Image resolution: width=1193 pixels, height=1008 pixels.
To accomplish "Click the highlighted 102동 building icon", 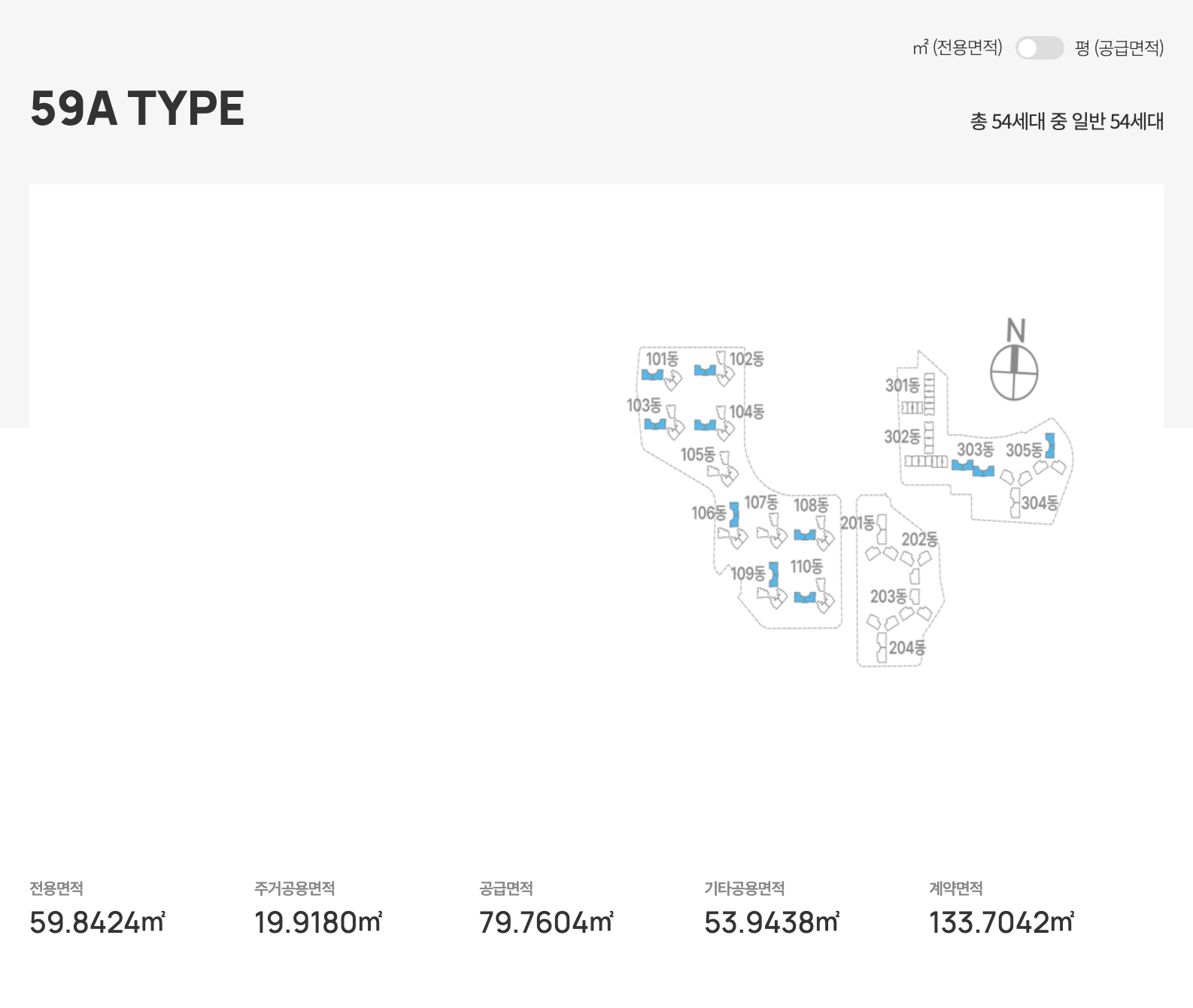I will (x=704, y=370).
